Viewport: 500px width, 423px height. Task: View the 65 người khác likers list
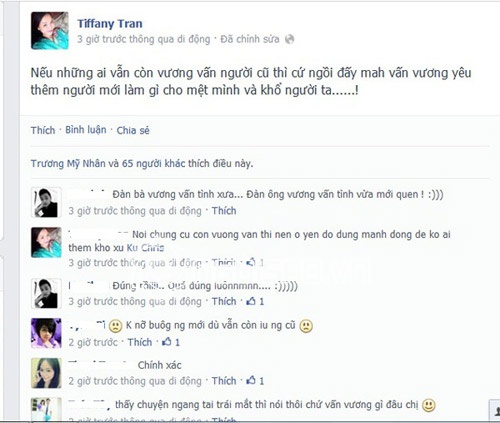pyautogui.click(x=153, y=164)
